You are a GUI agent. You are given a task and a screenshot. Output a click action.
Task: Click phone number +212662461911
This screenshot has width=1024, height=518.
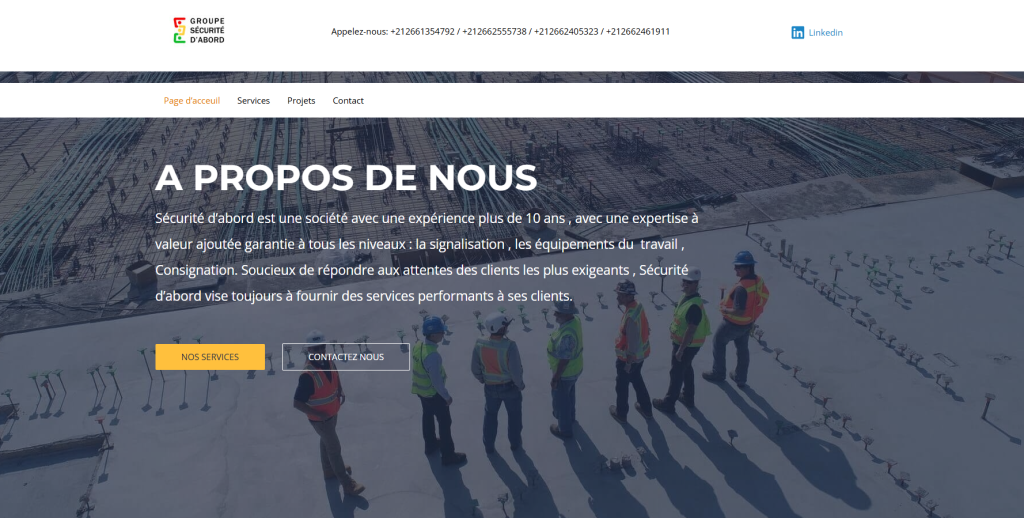(638, 31)
